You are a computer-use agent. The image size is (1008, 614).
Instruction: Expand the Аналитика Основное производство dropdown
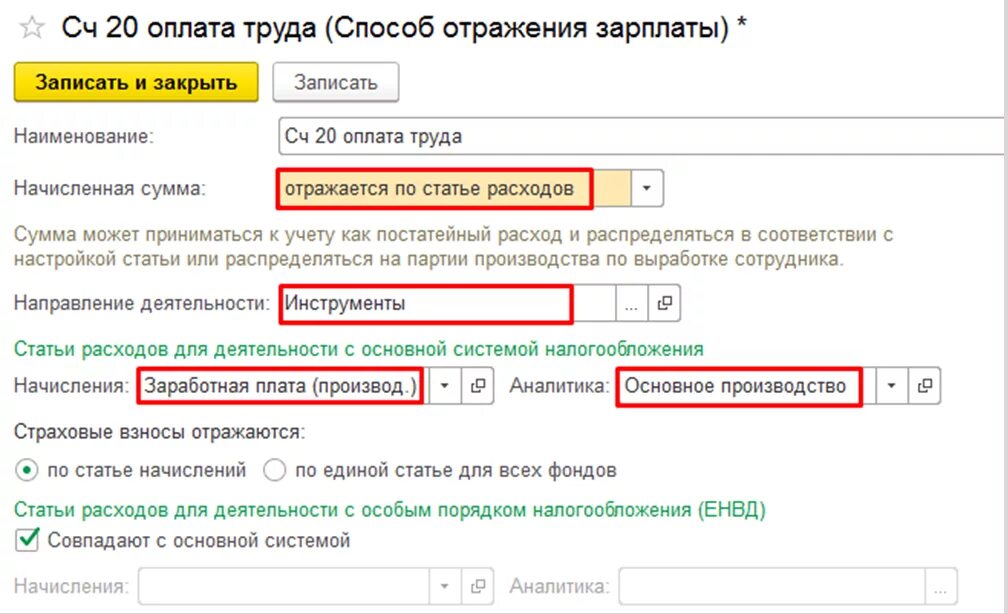click(x=892, y=385)
